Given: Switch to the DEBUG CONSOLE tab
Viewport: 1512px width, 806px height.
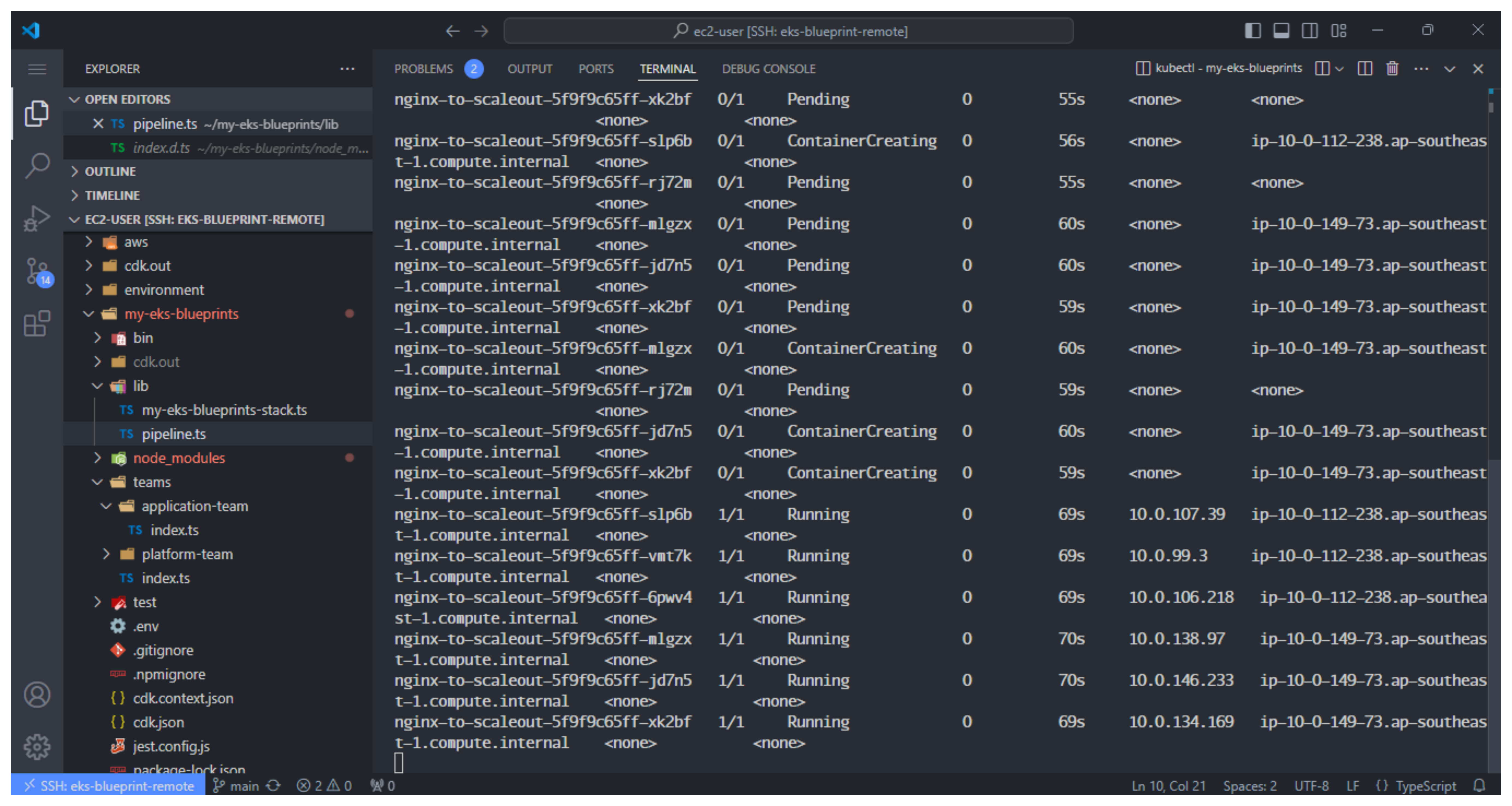Looking at the screenshot, I should [768, 69].
